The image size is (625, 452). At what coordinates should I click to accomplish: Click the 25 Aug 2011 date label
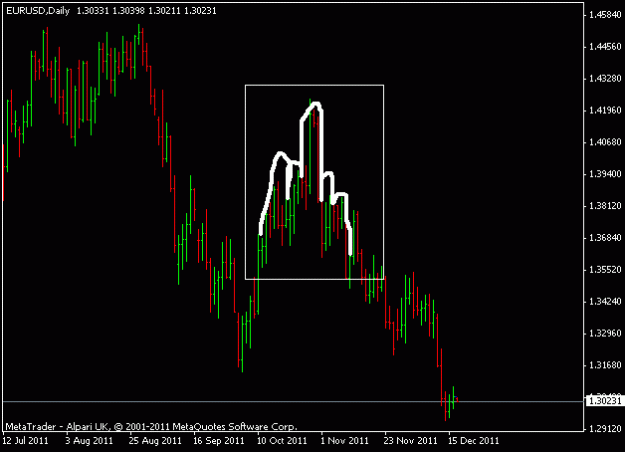155,441
